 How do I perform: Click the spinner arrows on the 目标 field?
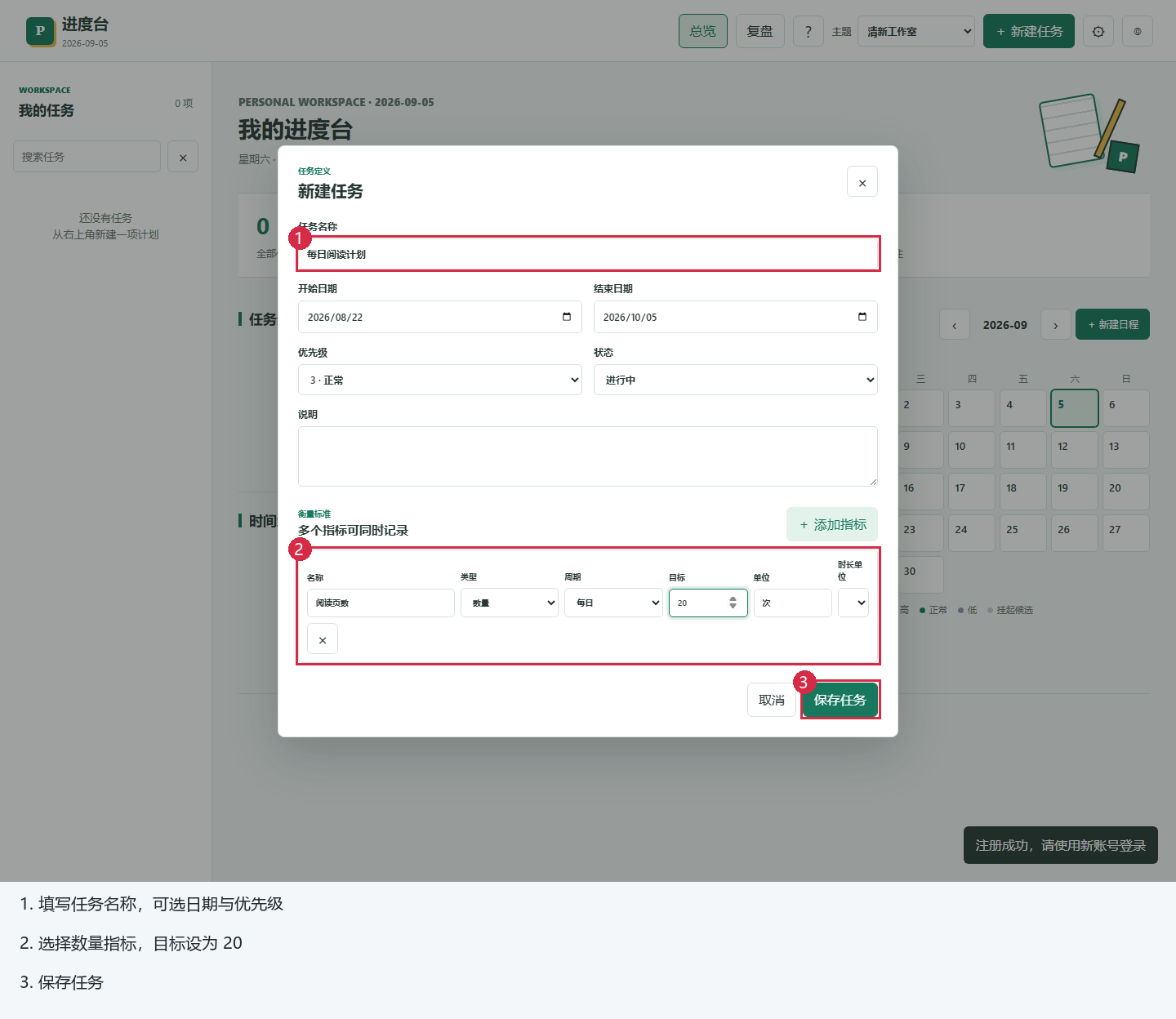point(733,603)
